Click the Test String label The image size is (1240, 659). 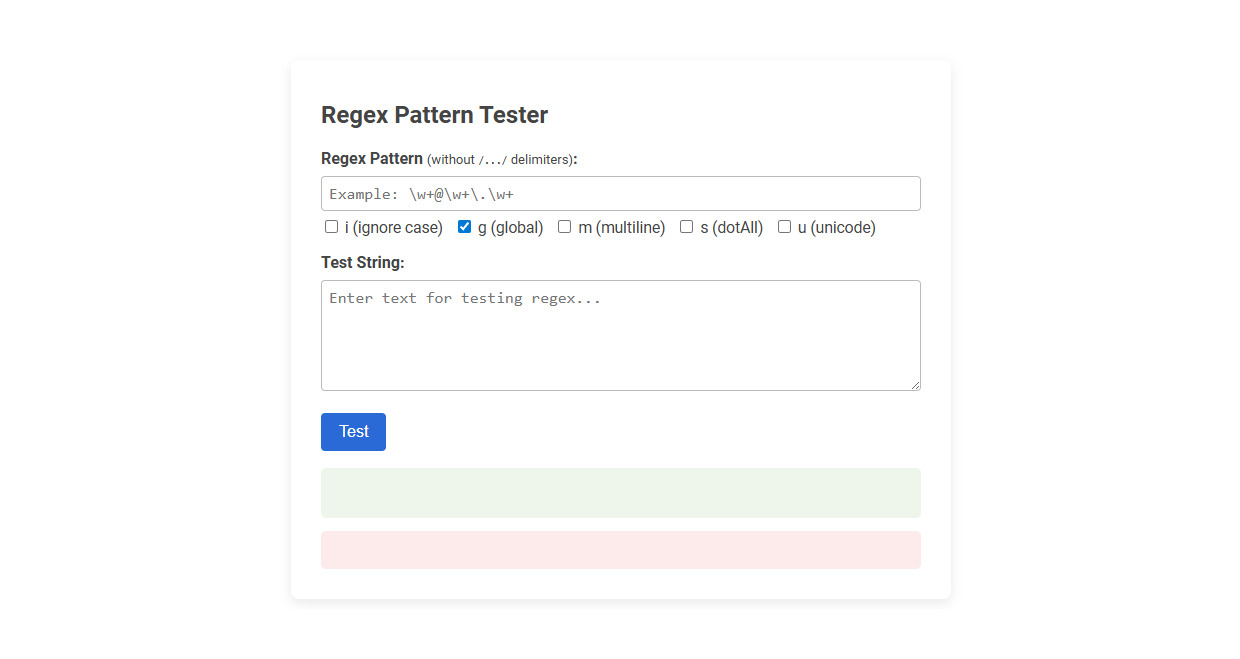(363, 262)
